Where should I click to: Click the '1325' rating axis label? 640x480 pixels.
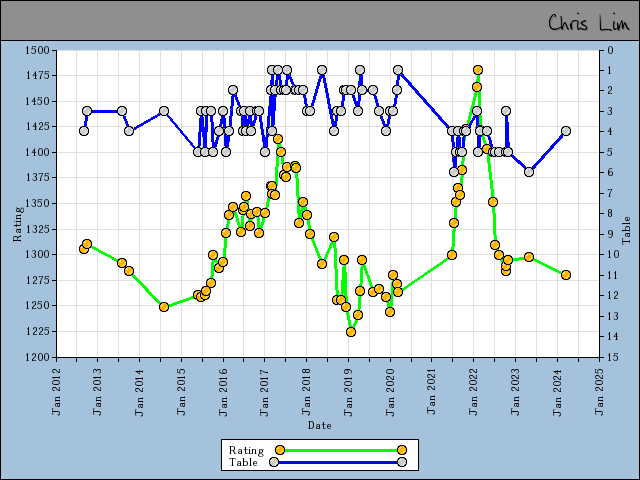pyautogui.click(x=37, y=229)
